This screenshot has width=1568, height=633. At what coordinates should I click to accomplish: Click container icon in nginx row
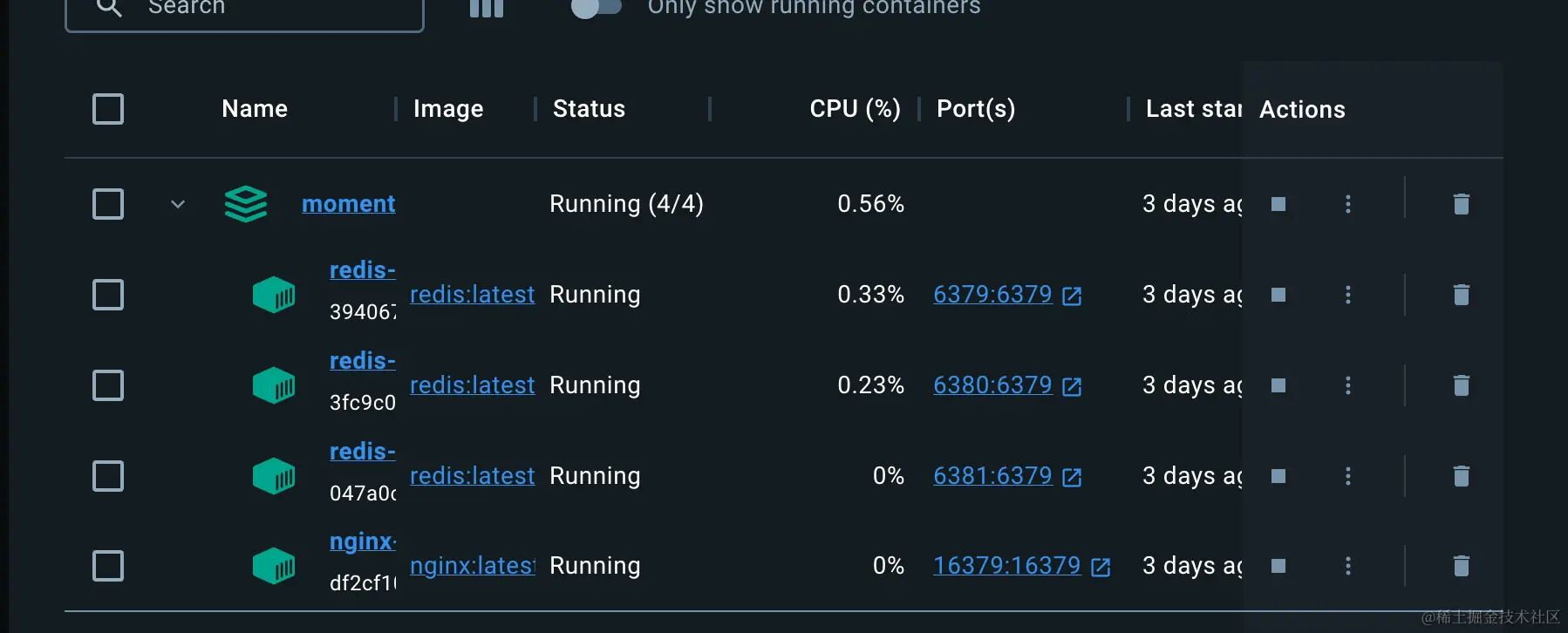tap(274, 566)
